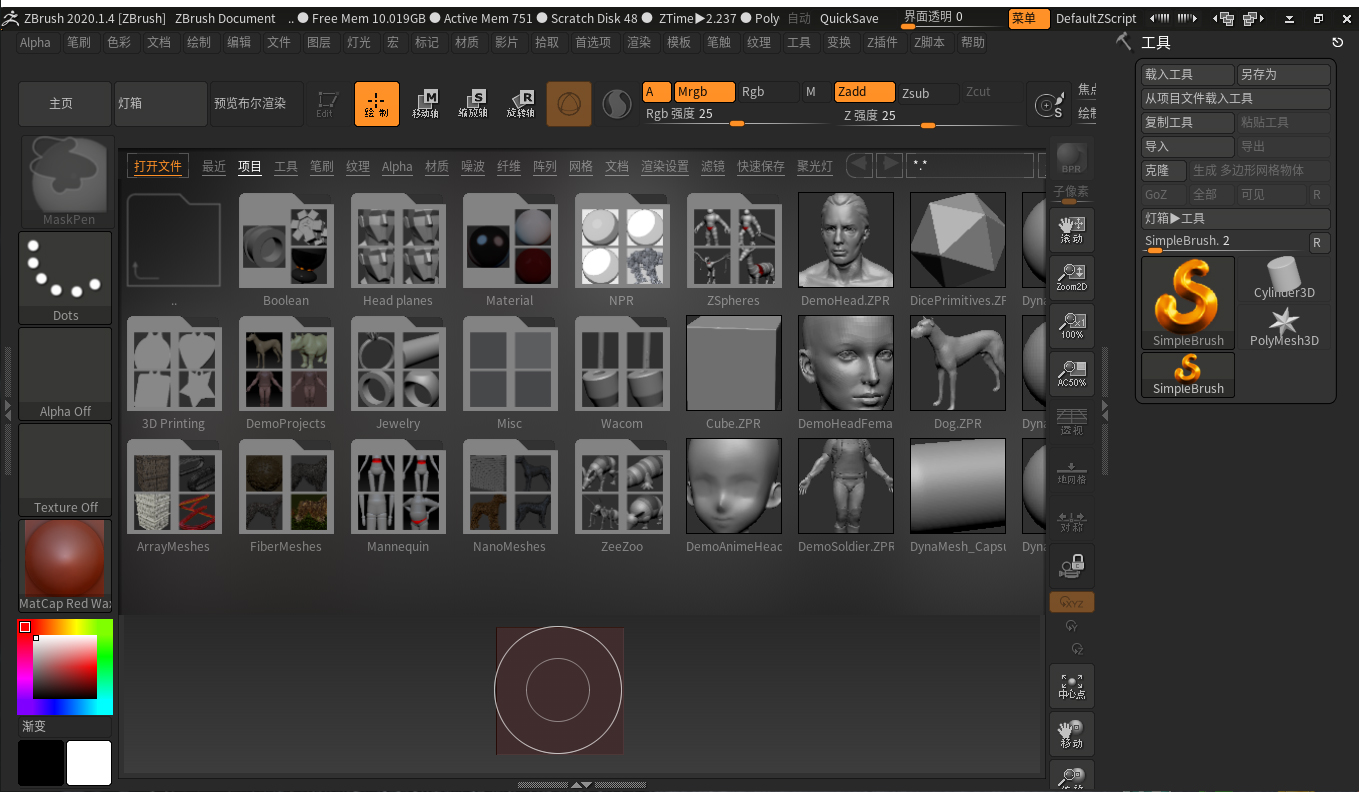Open the Z插件 plugin menu

point(882,42)
